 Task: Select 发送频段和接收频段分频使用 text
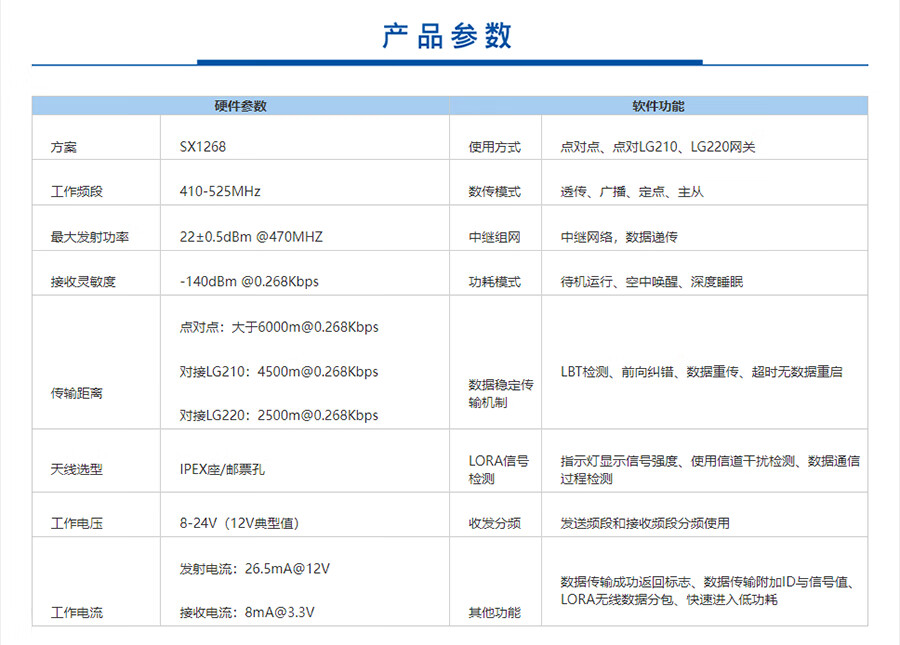point(645,523)
